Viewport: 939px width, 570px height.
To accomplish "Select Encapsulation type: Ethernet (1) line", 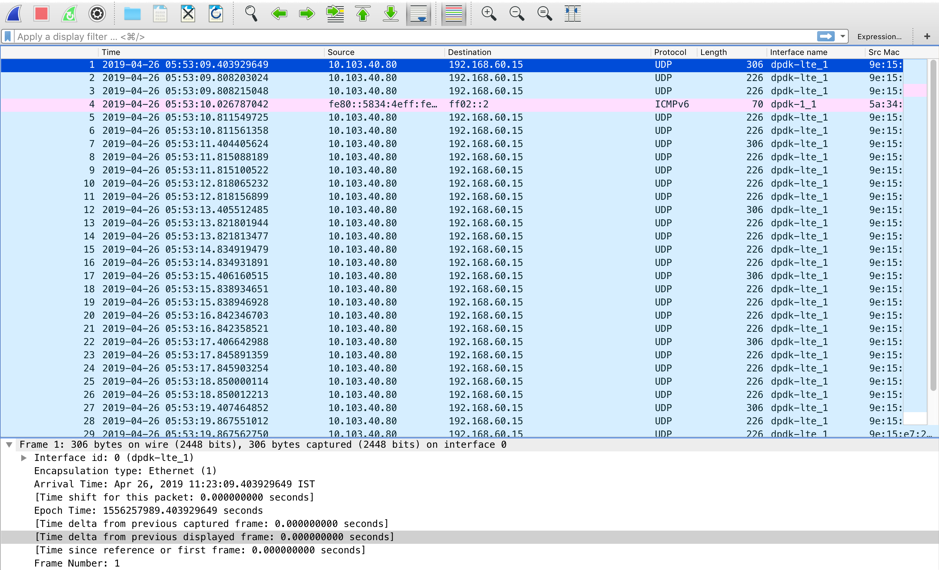I will click(x=125, y=471).
